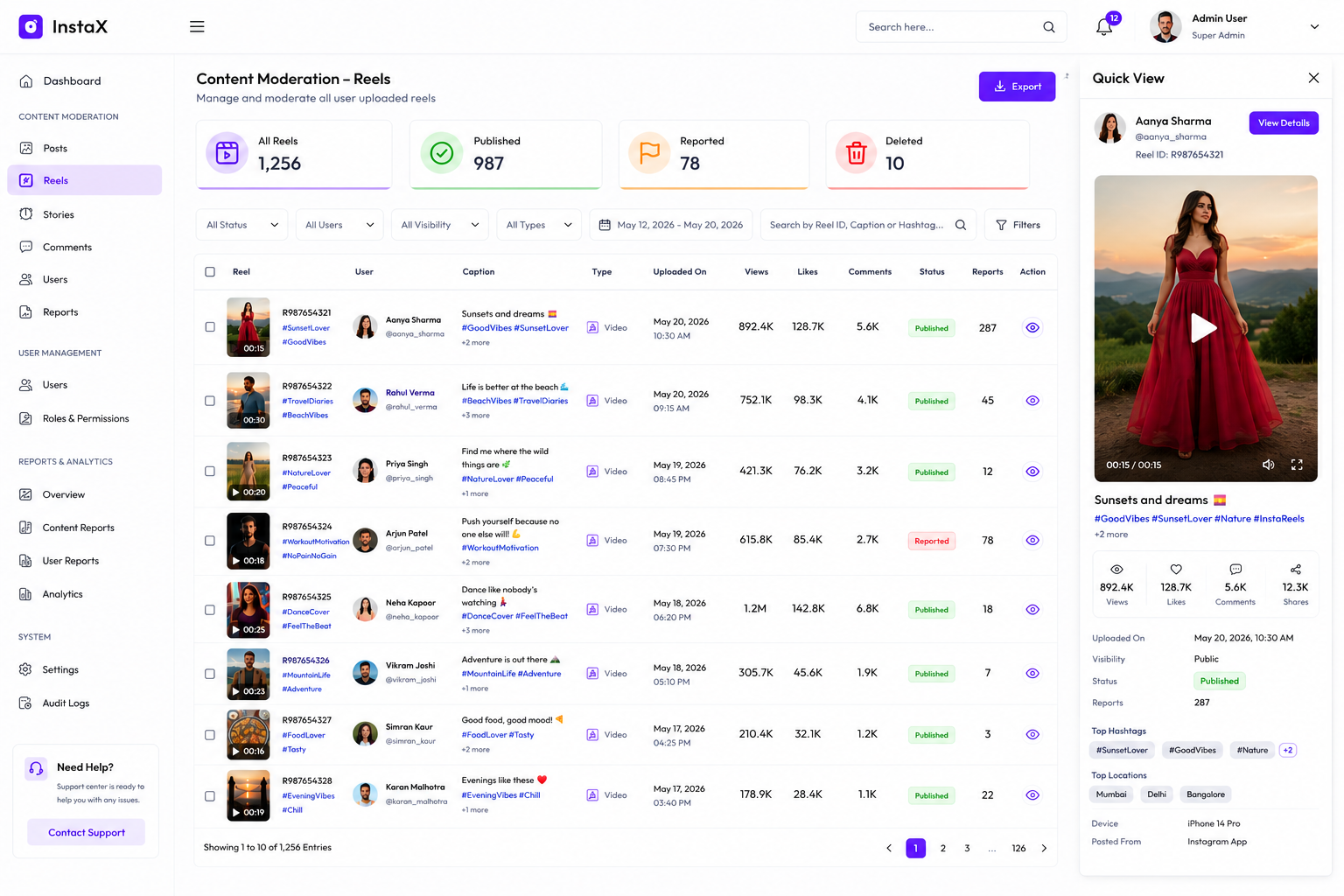The image size is (1344, 896).
Task: Click the All Reels card icon
Action: (227, 153)
